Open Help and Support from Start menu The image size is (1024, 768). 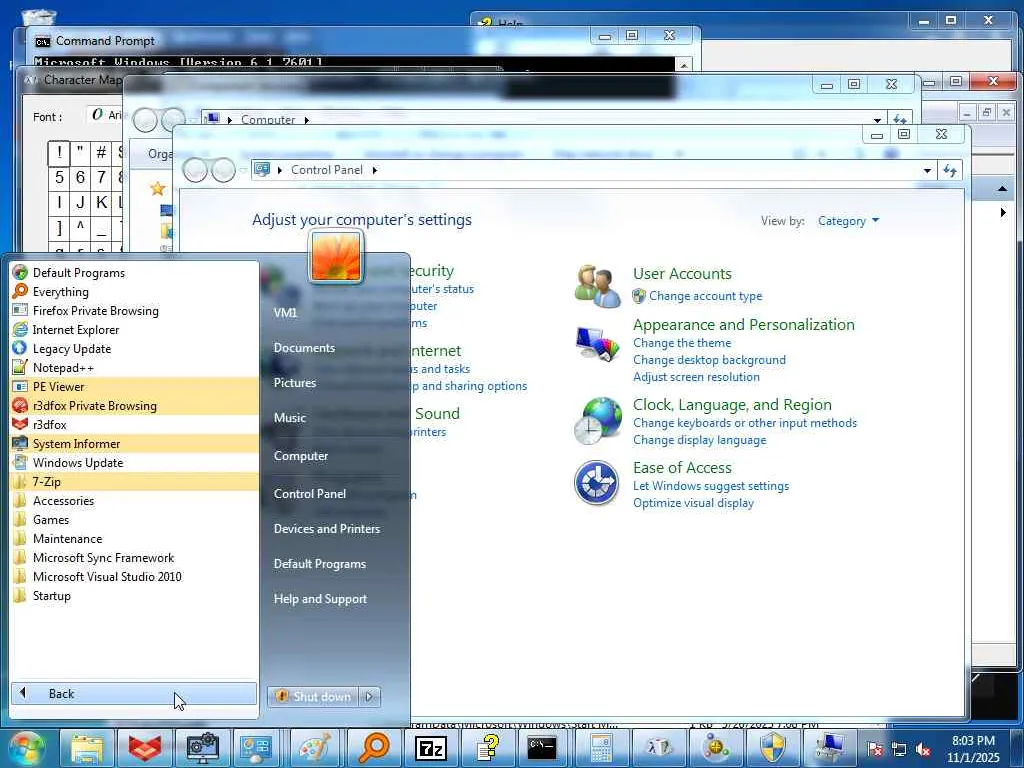(x=320, y=599)
